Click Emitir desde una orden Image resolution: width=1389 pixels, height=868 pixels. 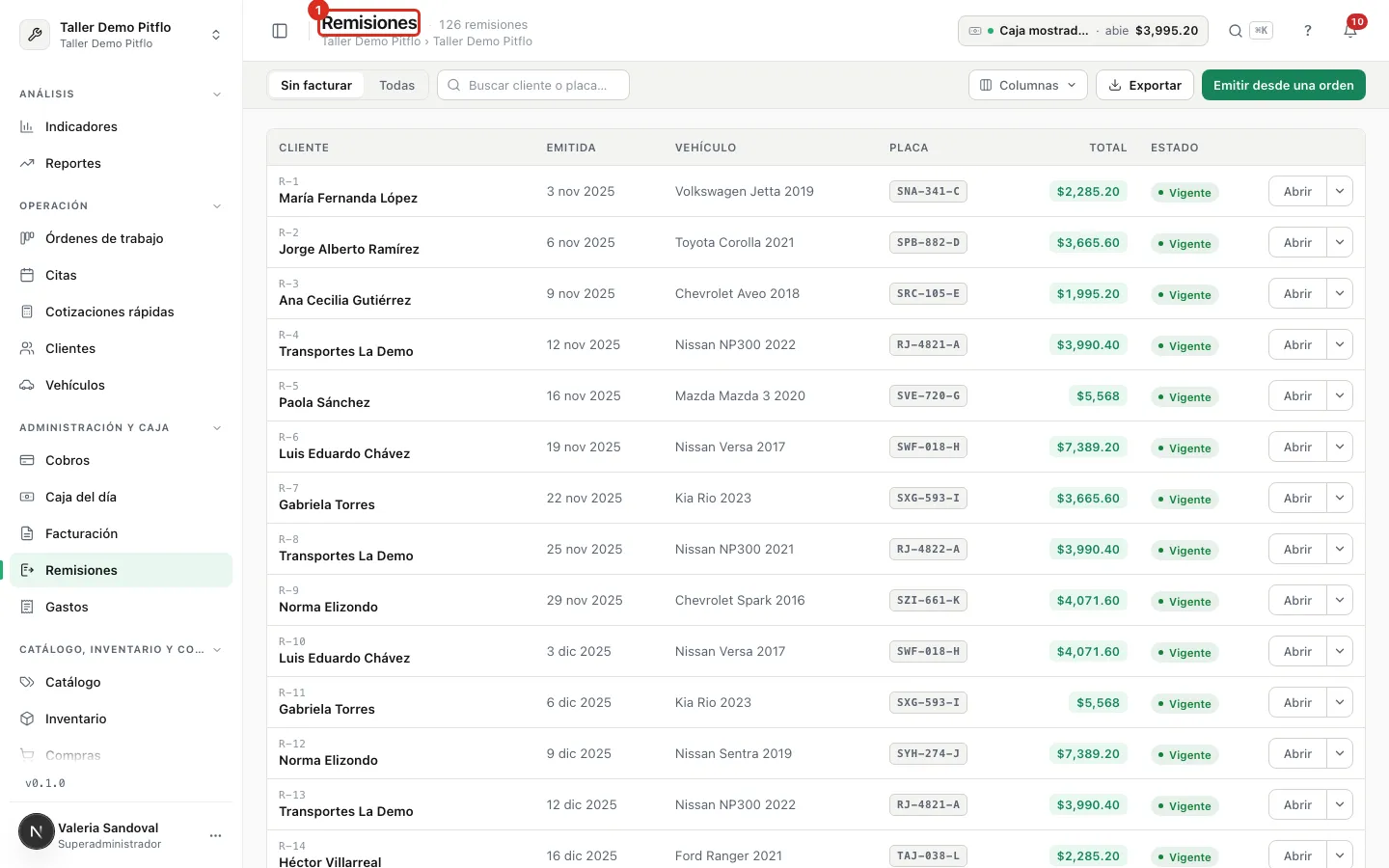pos(1283,85)
